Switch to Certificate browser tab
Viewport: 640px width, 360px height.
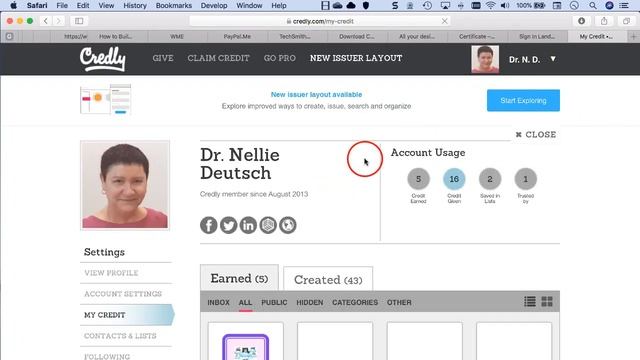click(477, 36)
